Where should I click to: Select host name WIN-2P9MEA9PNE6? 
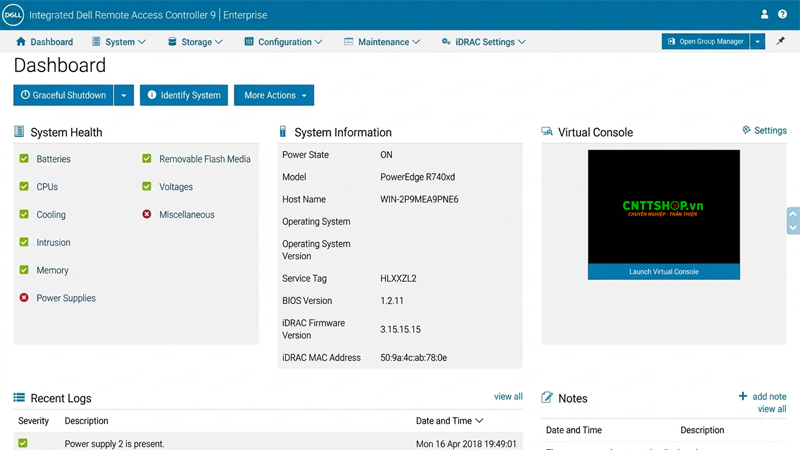coord(419,199)
